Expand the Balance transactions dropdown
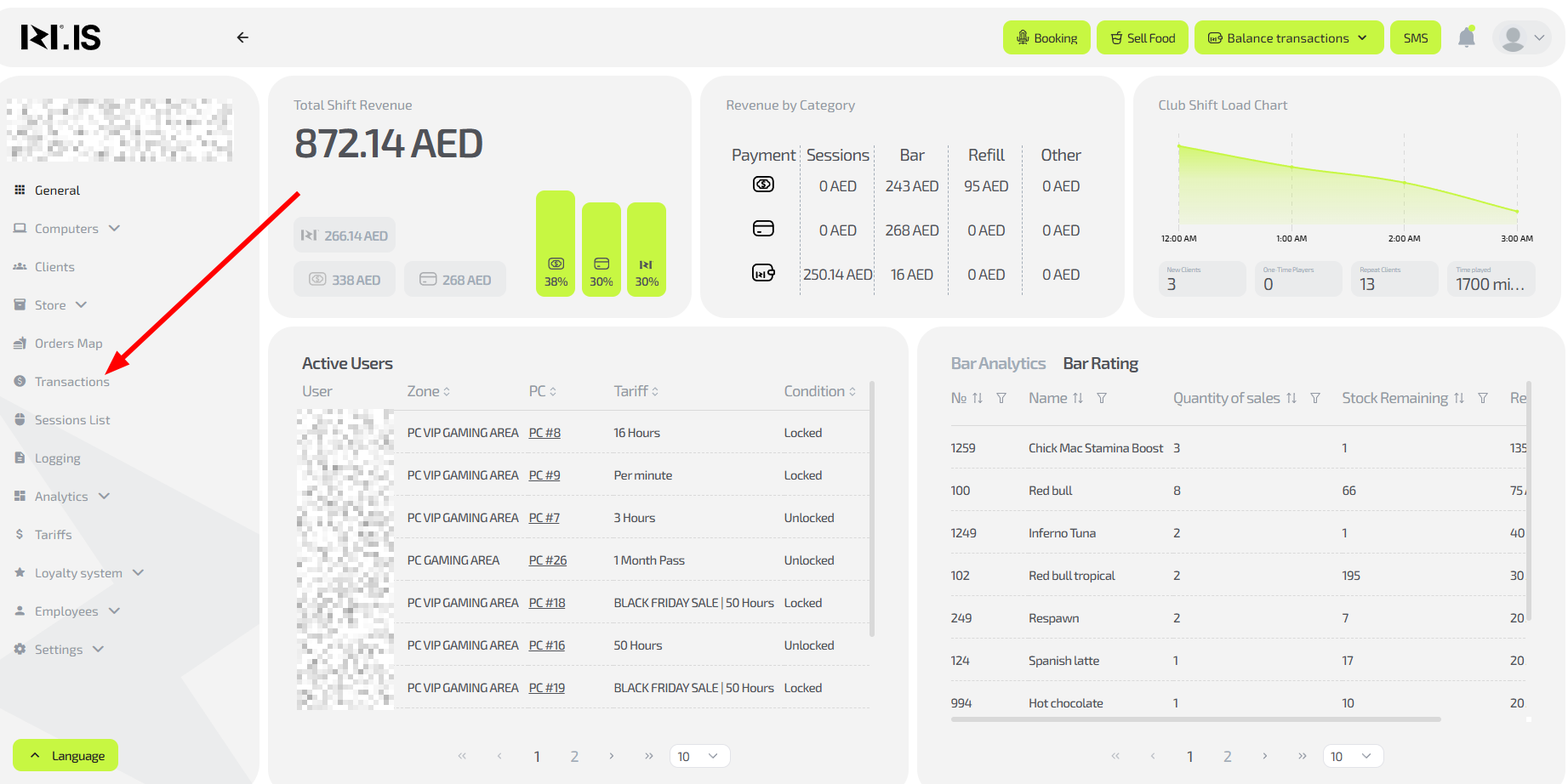The height and width of the screenshot is (784, 1568). pos(1288,38)
